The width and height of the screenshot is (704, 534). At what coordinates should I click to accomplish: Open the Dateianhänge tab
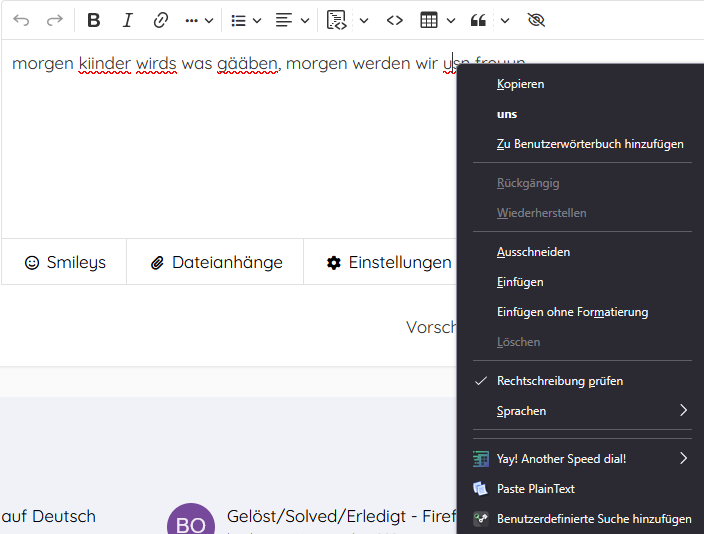(x=216, y=262)
